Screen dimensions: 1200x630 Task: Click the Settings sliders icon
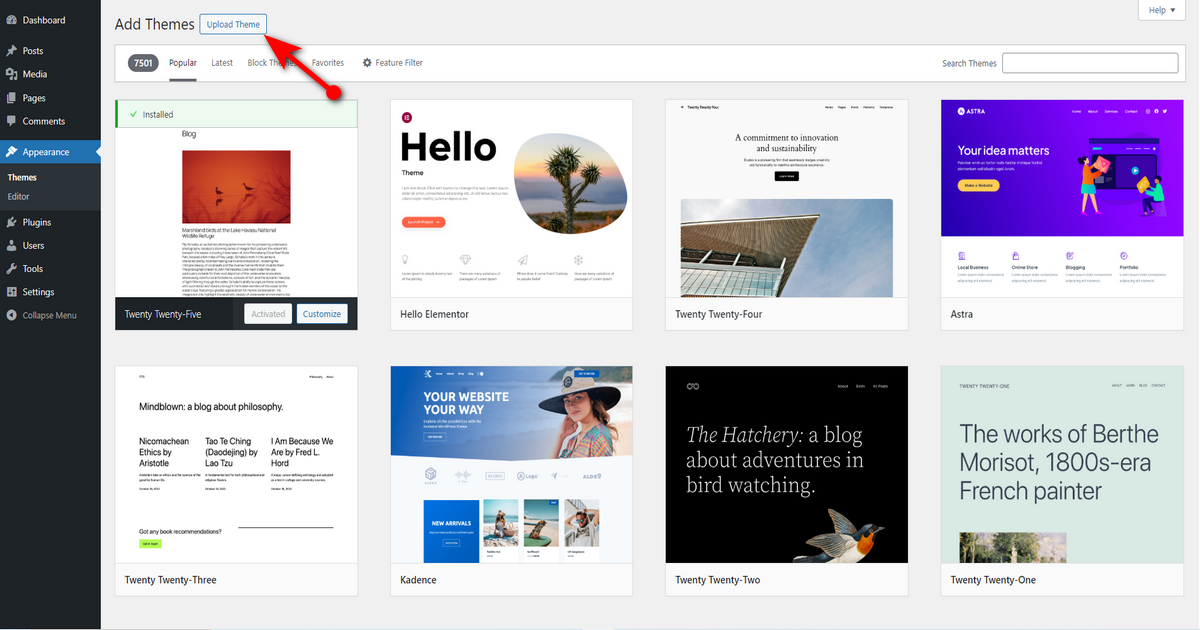tap(11, 292)
